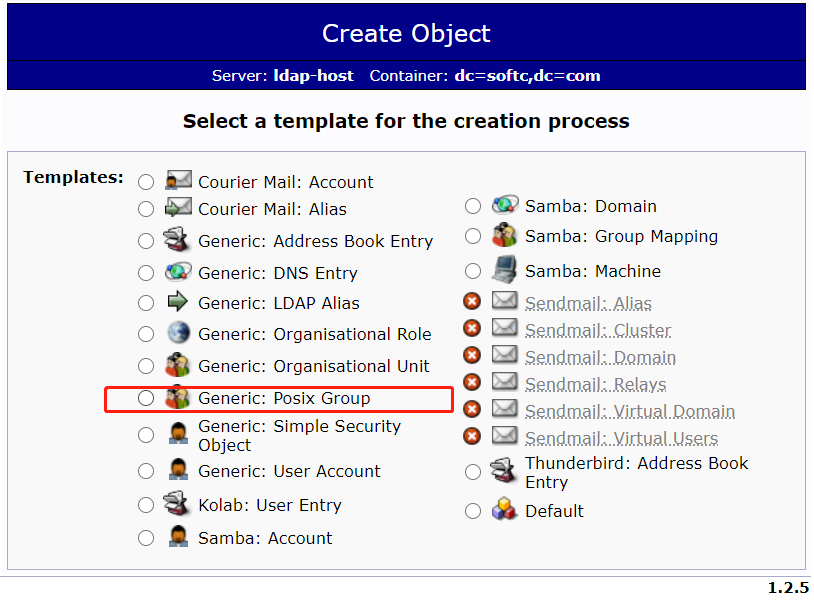
Task: Select the Courier Mail: Alias radio button
Action: 146,210
